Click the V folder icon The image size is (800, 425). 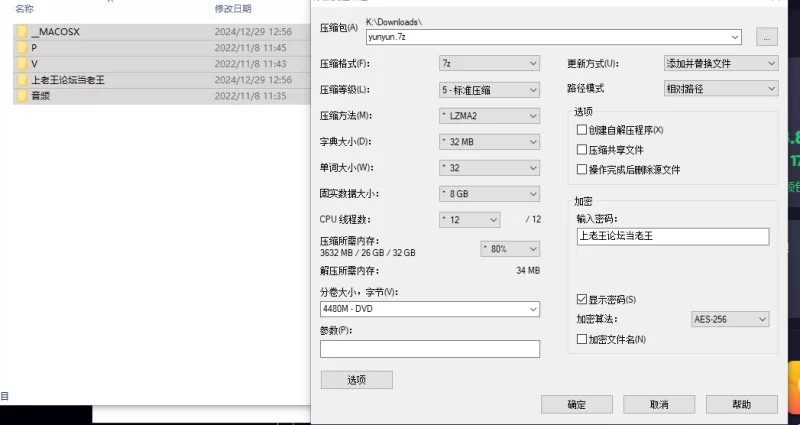point(22,64)
